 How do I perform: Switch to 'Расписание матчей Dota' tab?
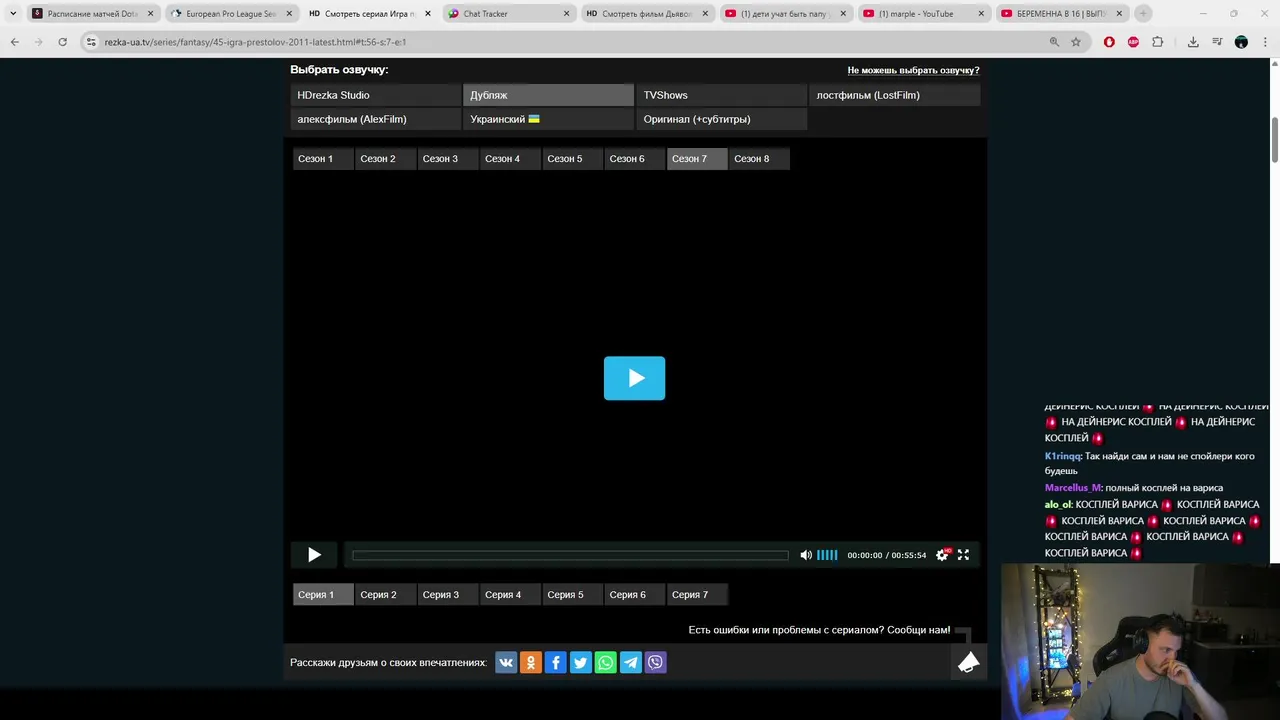pos(91,14)
